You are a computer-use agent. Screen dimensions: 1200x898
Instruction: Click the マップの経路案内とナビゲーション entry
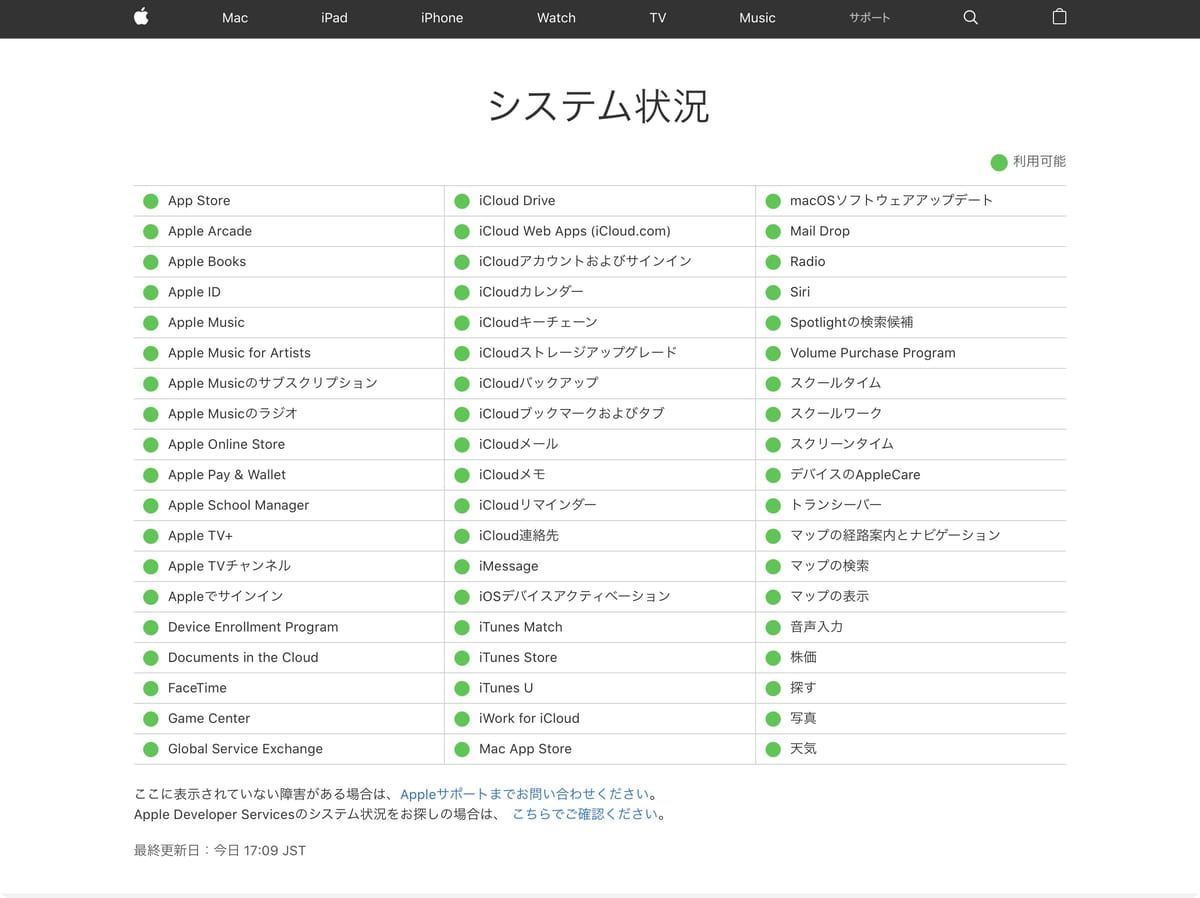(x=895, y=536)
